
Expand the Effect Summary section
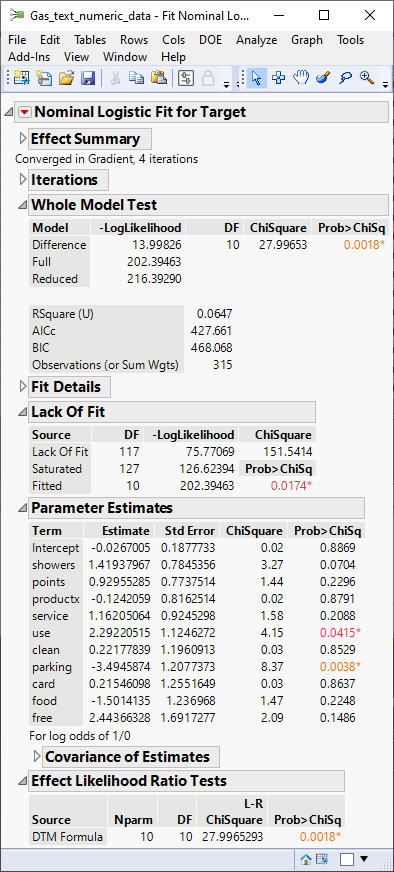click(23, 138)
